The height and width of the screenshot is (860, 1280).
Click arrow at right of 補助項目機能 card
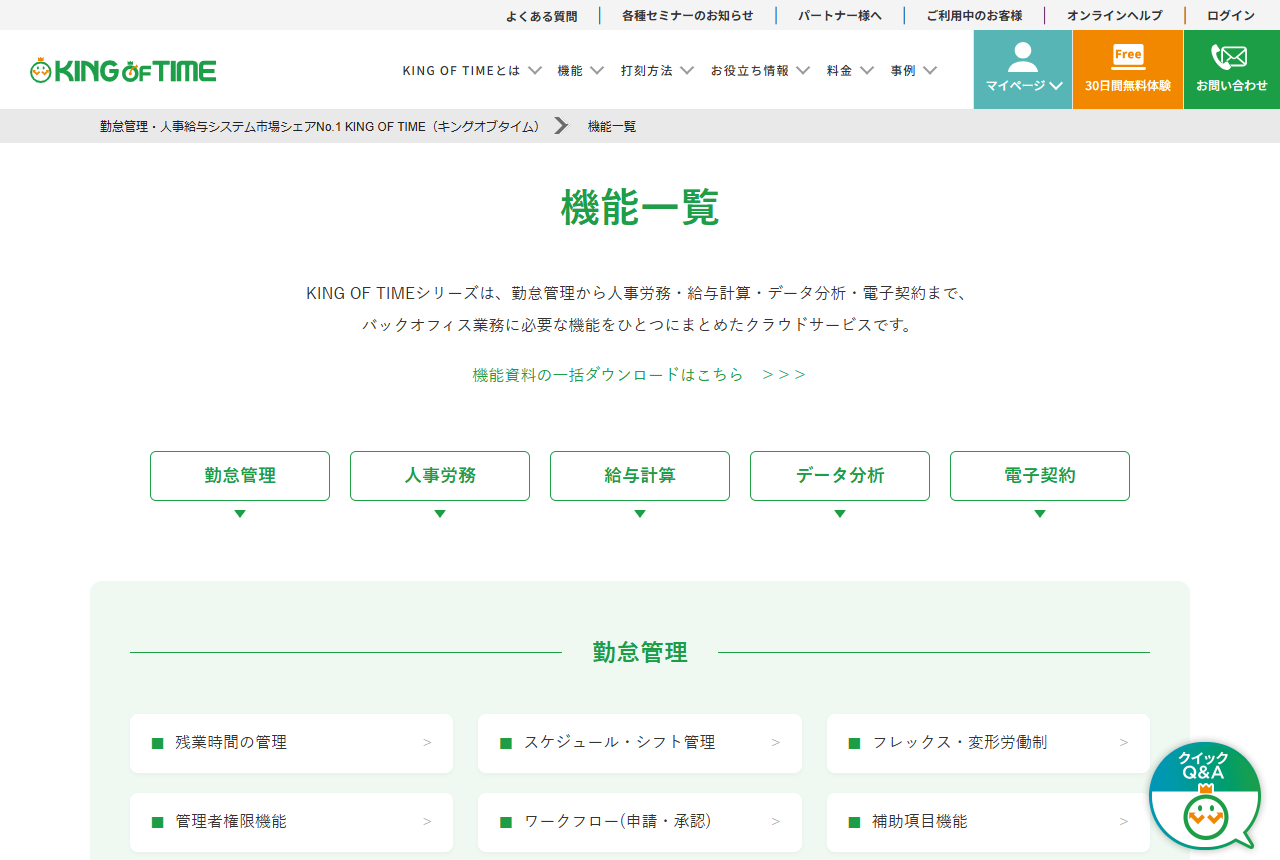tap(1124, 822)
